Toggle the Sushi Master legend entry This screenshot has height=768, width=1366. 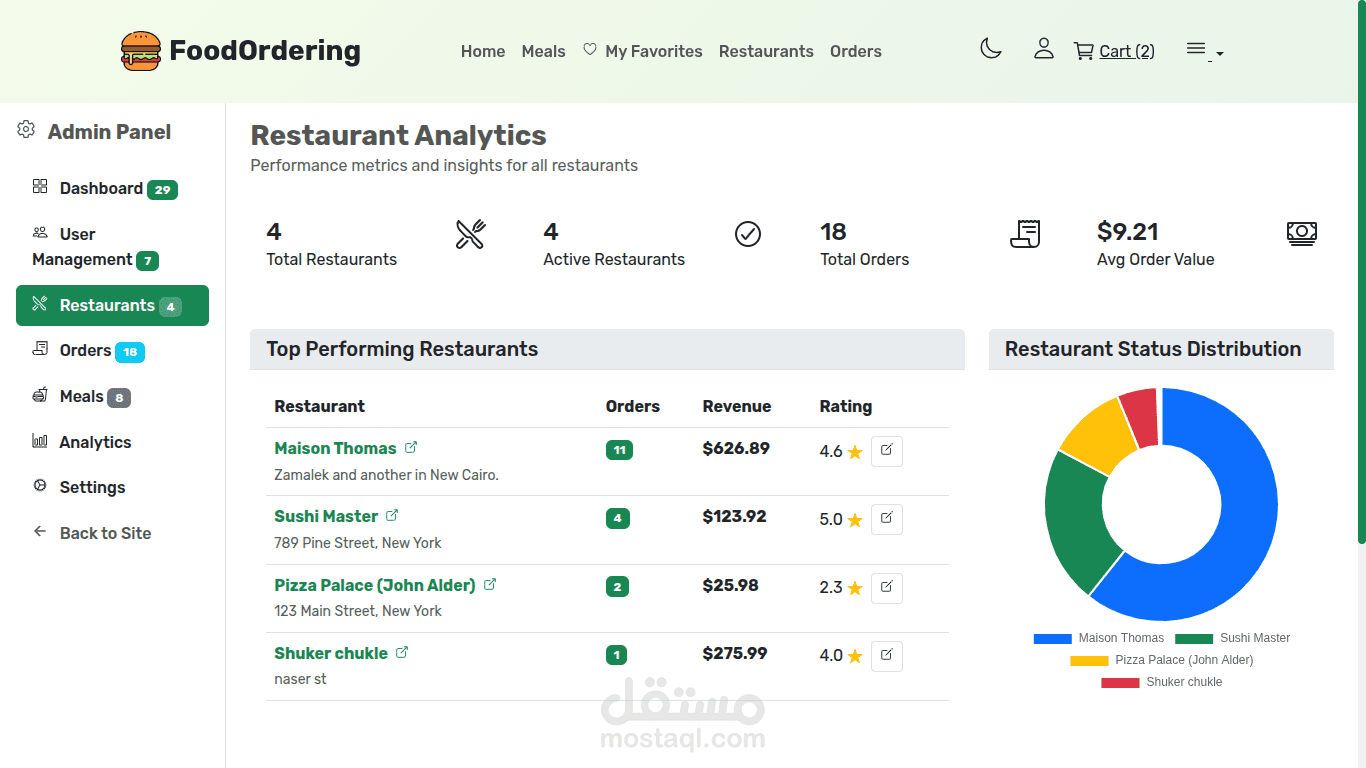(x=1232, y=638)
